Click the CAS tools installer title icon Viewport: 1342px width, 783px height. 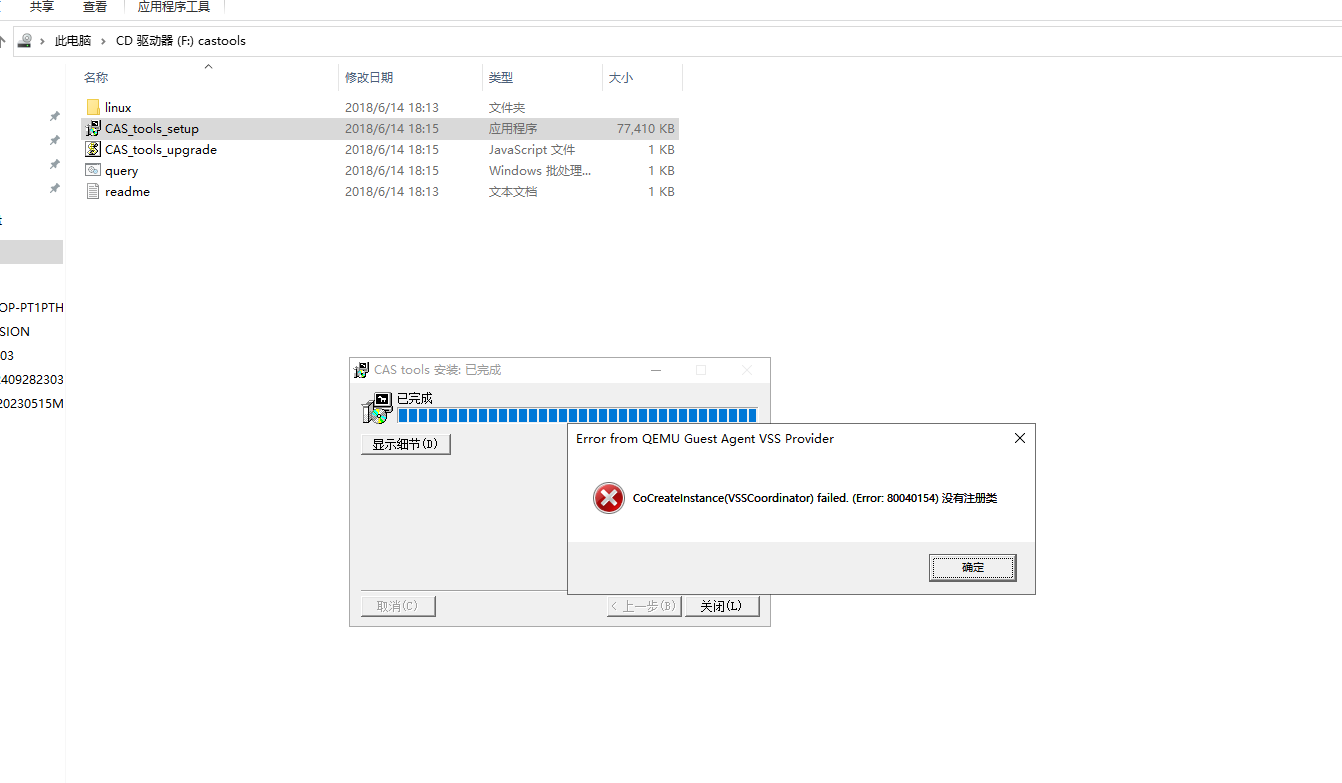pyautogui.click(x=362, y=370)
